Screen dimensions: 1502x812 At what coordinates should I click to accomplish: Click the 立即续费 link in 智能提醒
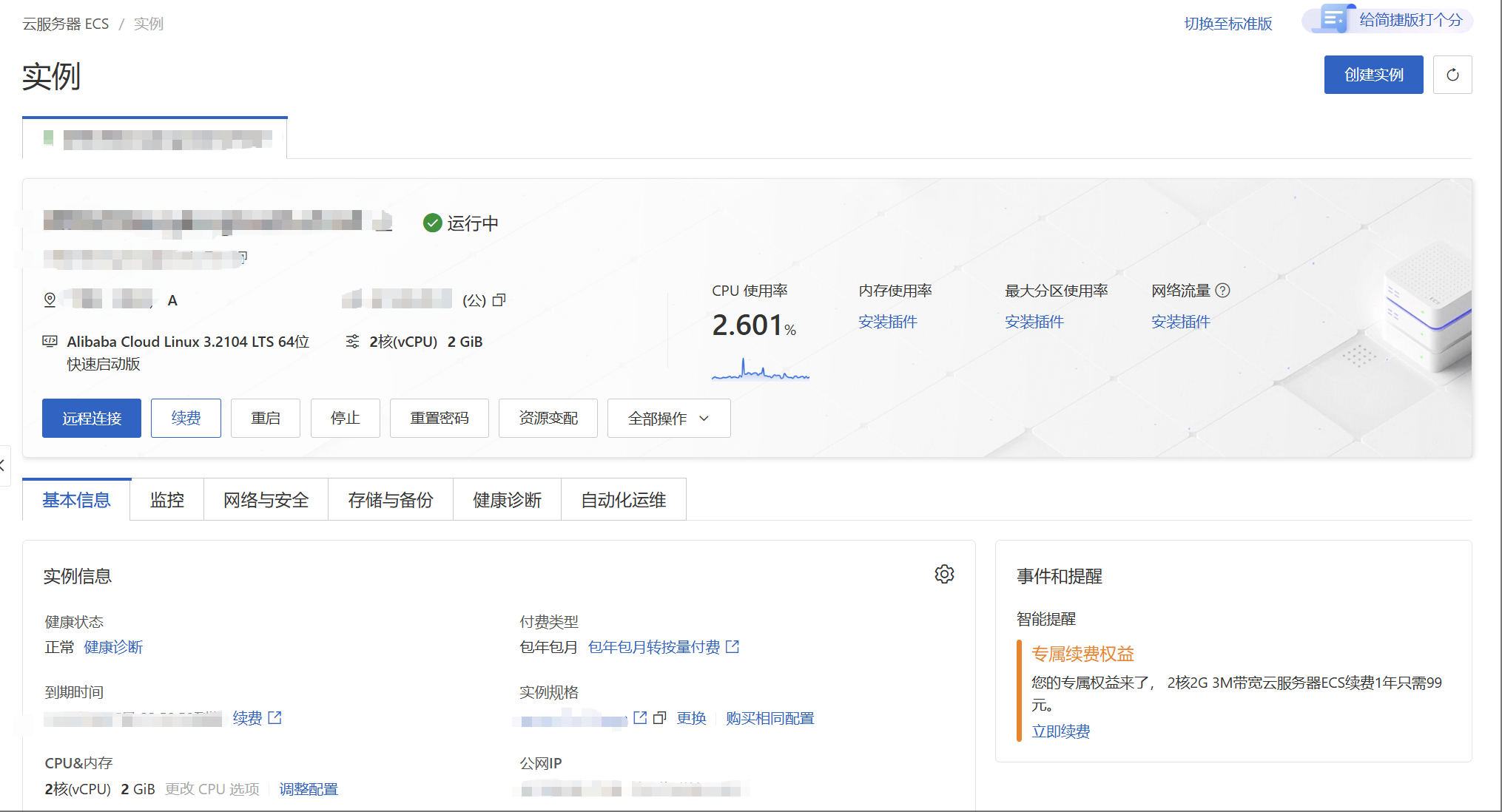[1060, 731]
